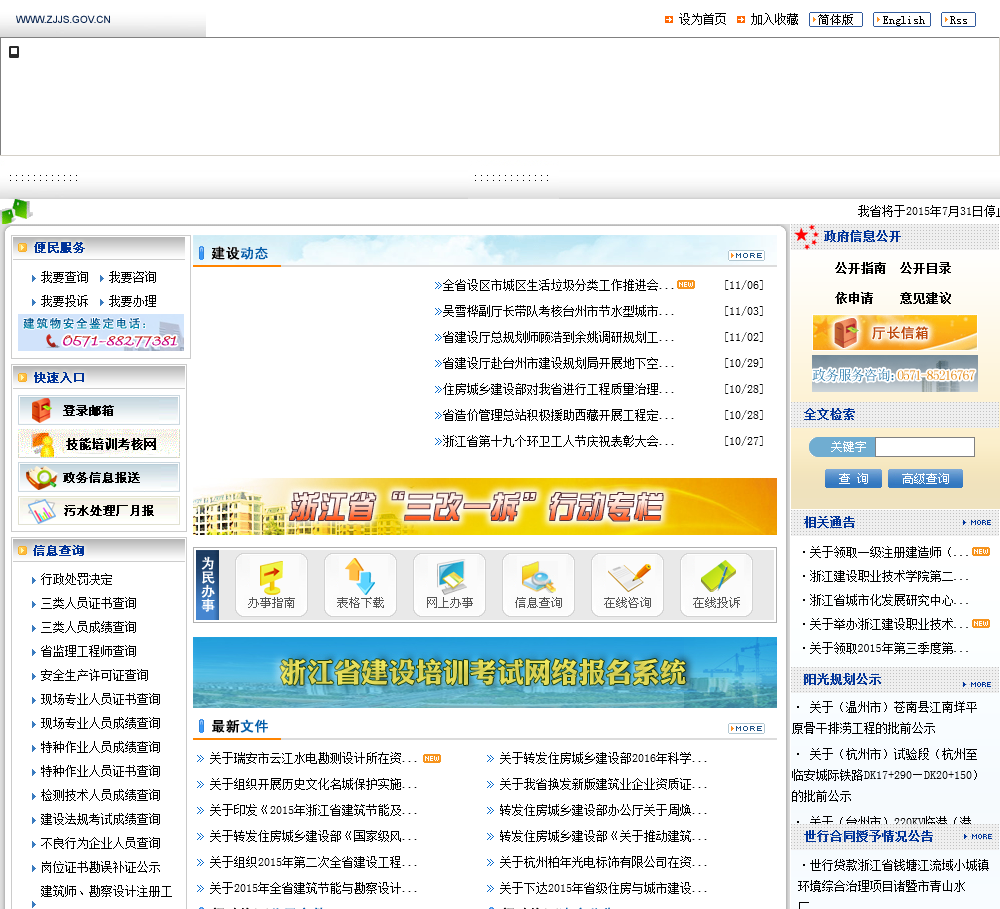Viewport: 1000px width, 909px height.
Task: Open the 表格下载 download icon
Action: (360, 585)
